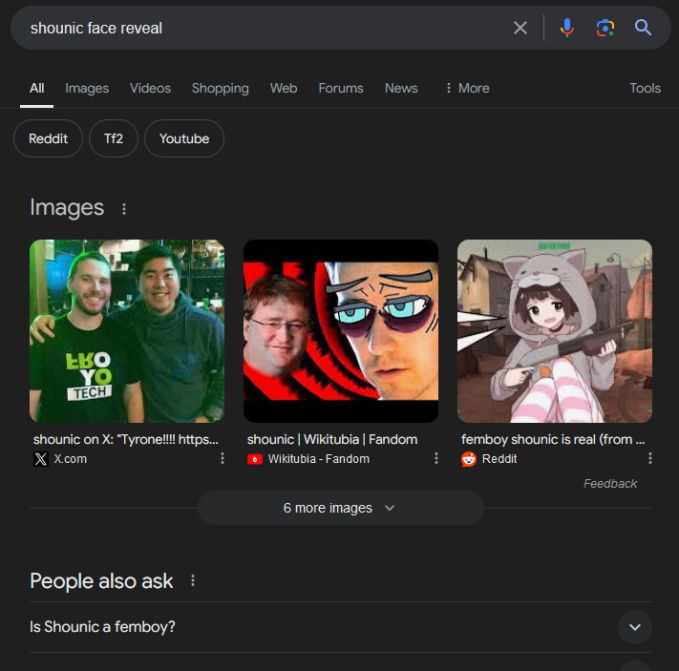This screenshot has height=671, width=679.
Task: Select the Reddit filter chip
Action: (48, 139)
